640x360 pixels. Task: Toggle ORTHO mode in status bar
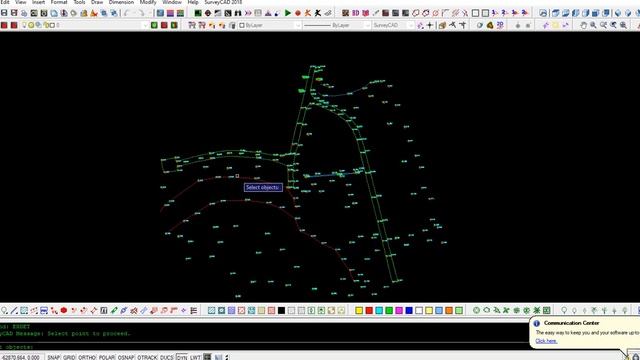tap(87, 357)
